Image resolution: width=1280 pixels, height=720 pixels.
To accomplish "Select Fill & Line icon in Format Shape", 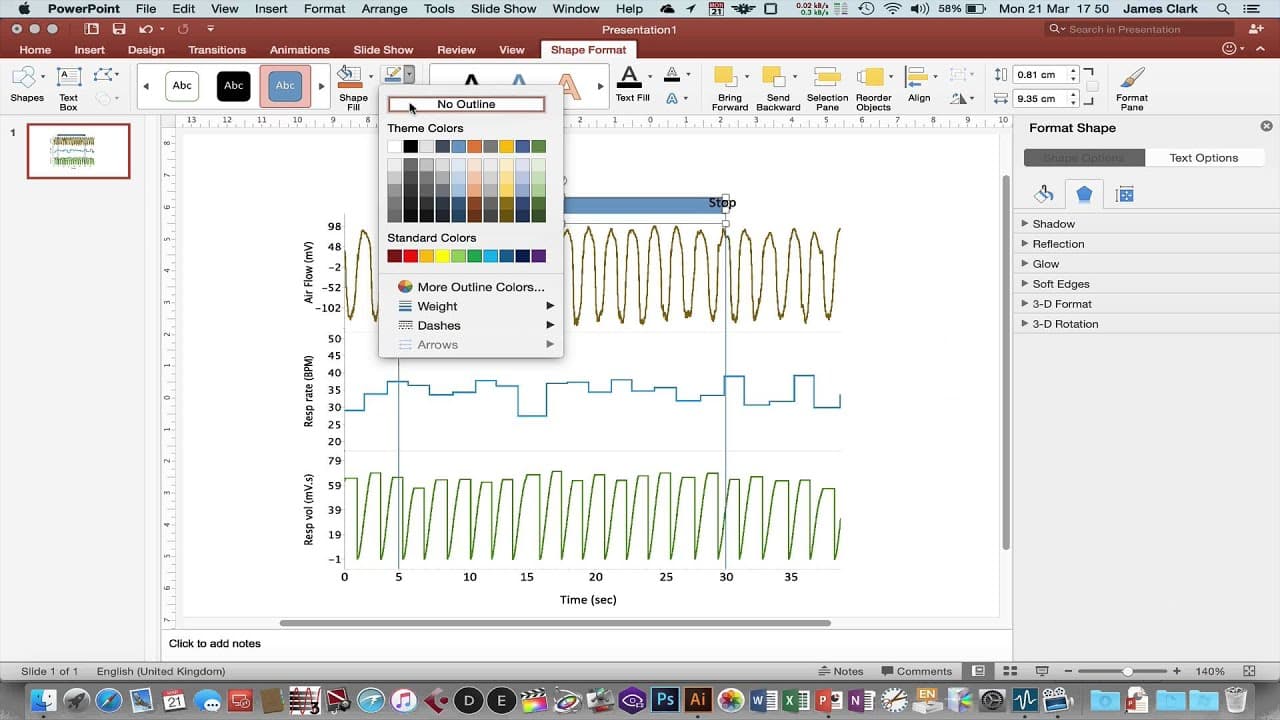I will 1044,194.
